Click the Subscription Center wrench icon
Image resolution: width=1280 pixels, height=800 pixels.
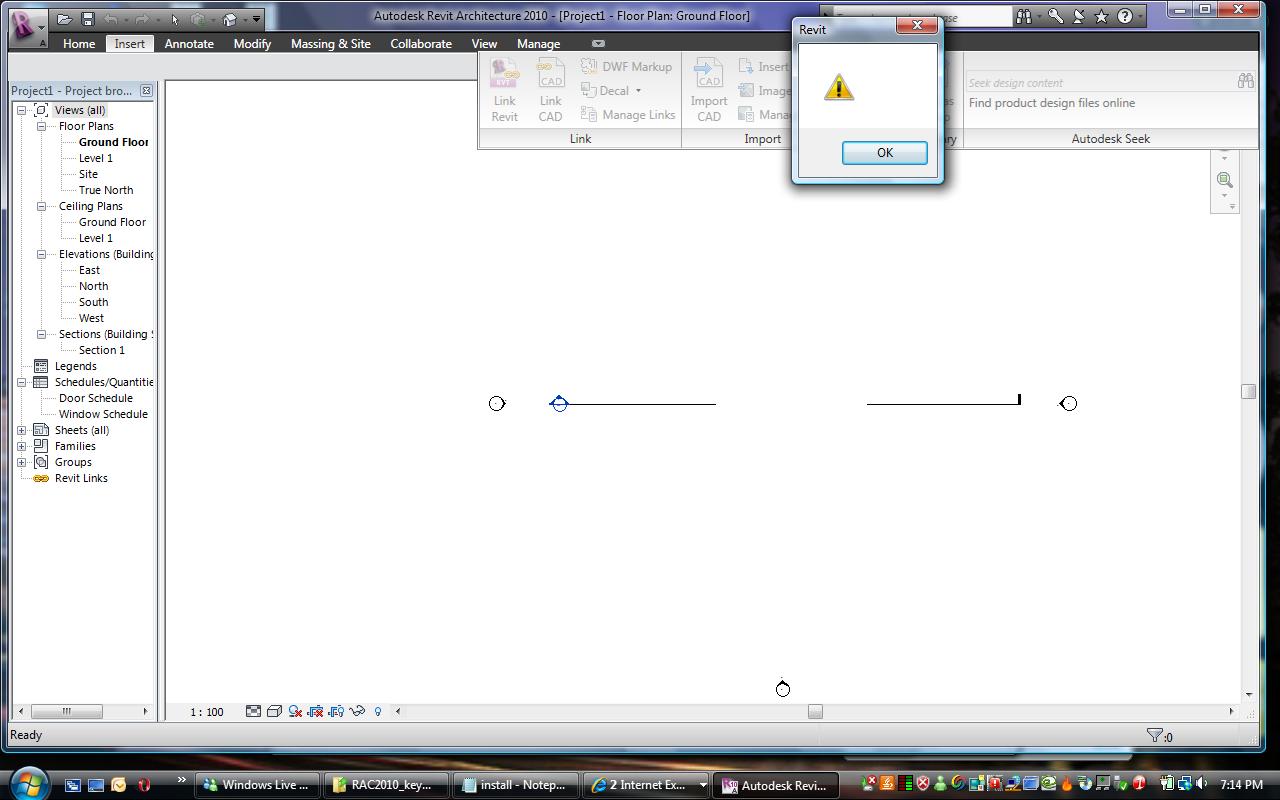tap(1056, 17)
